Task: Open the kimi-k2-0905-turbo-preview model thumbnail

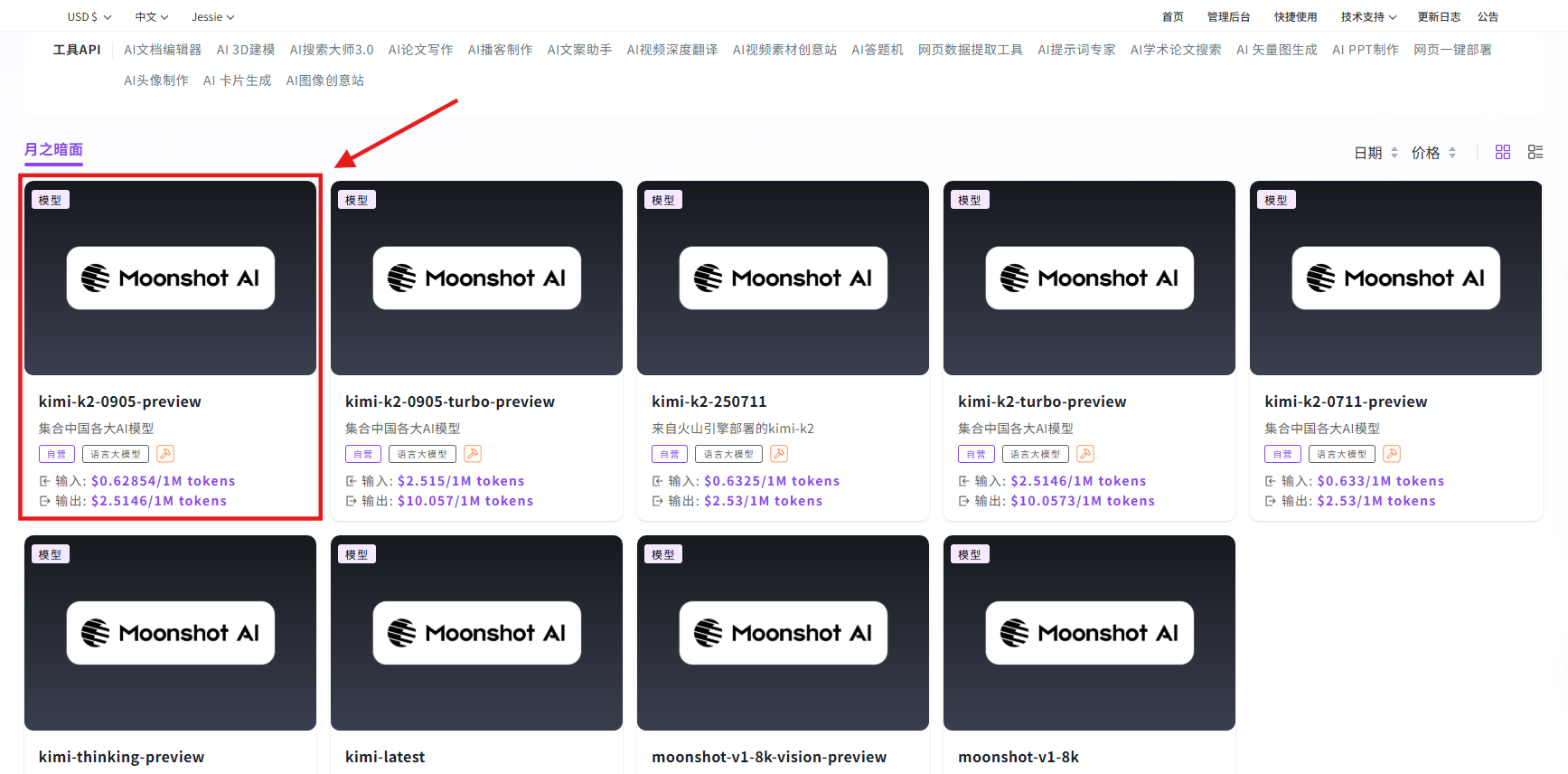Action: [x=476, y=278]
